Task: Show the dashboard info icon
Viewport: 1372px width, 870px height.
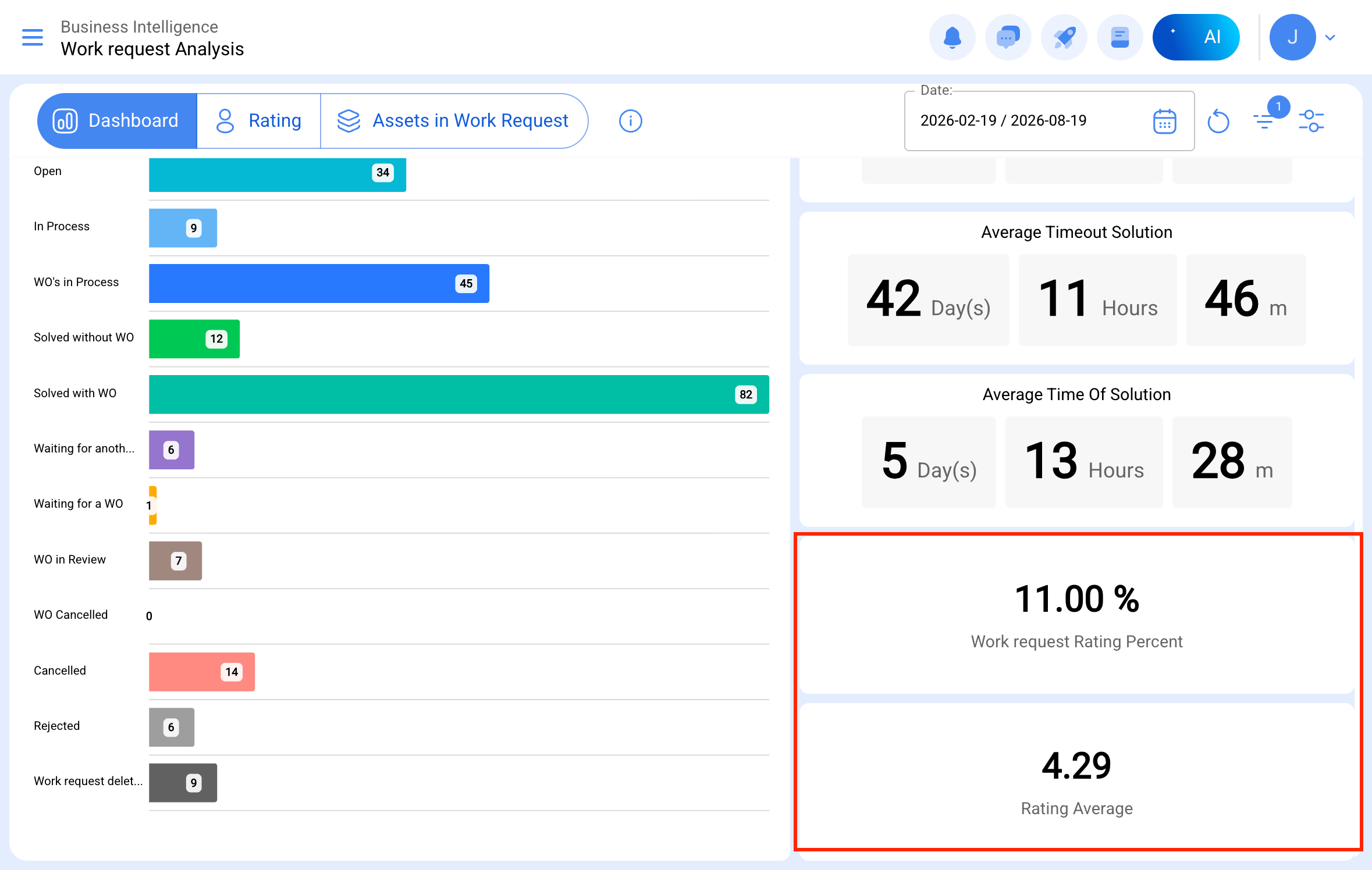Action: click(631, 121)
